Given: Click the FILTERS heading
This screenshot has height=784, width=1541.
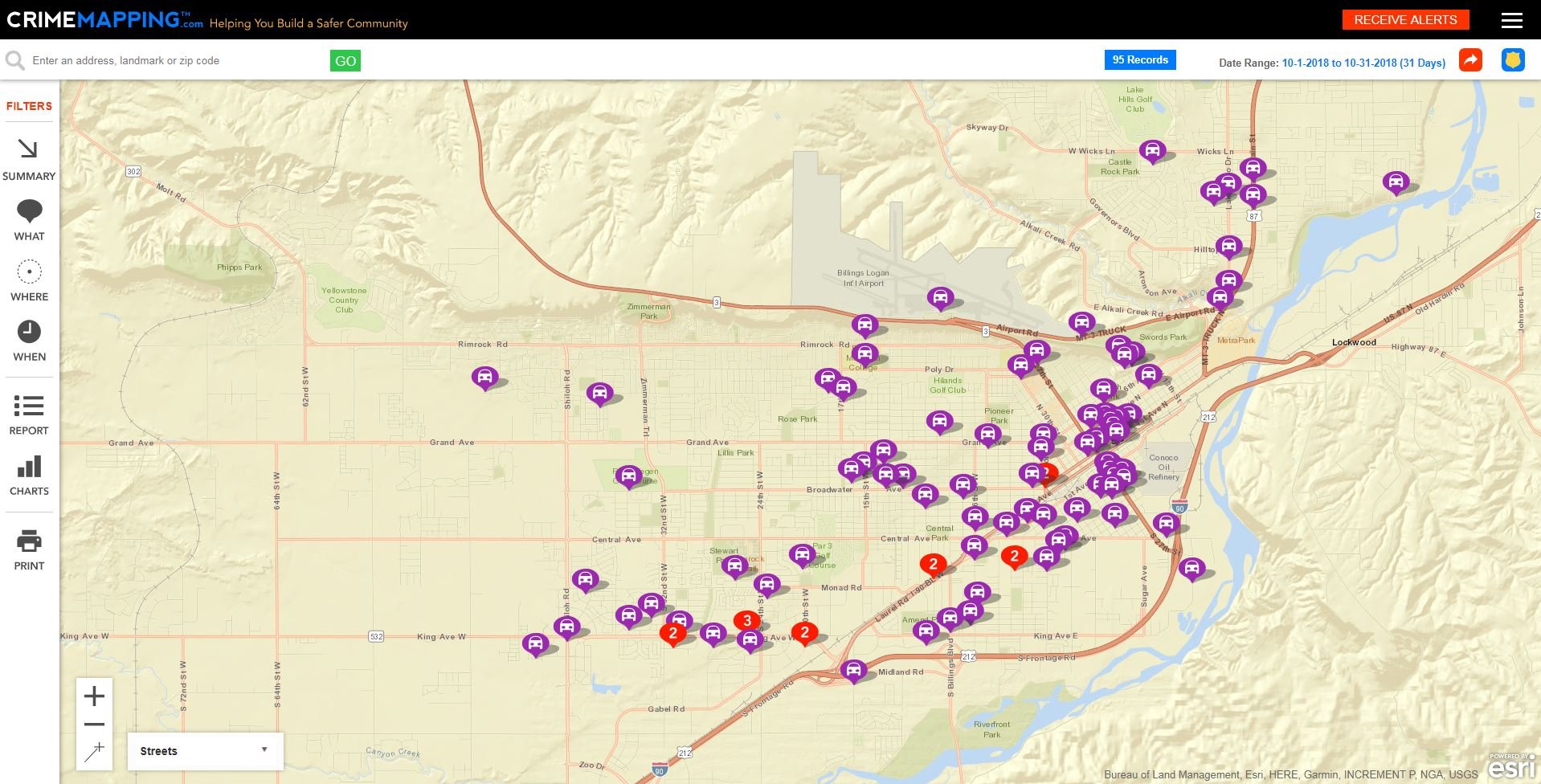Looking at the screenshot, I should pyautogui.click(x=29, y=106).
